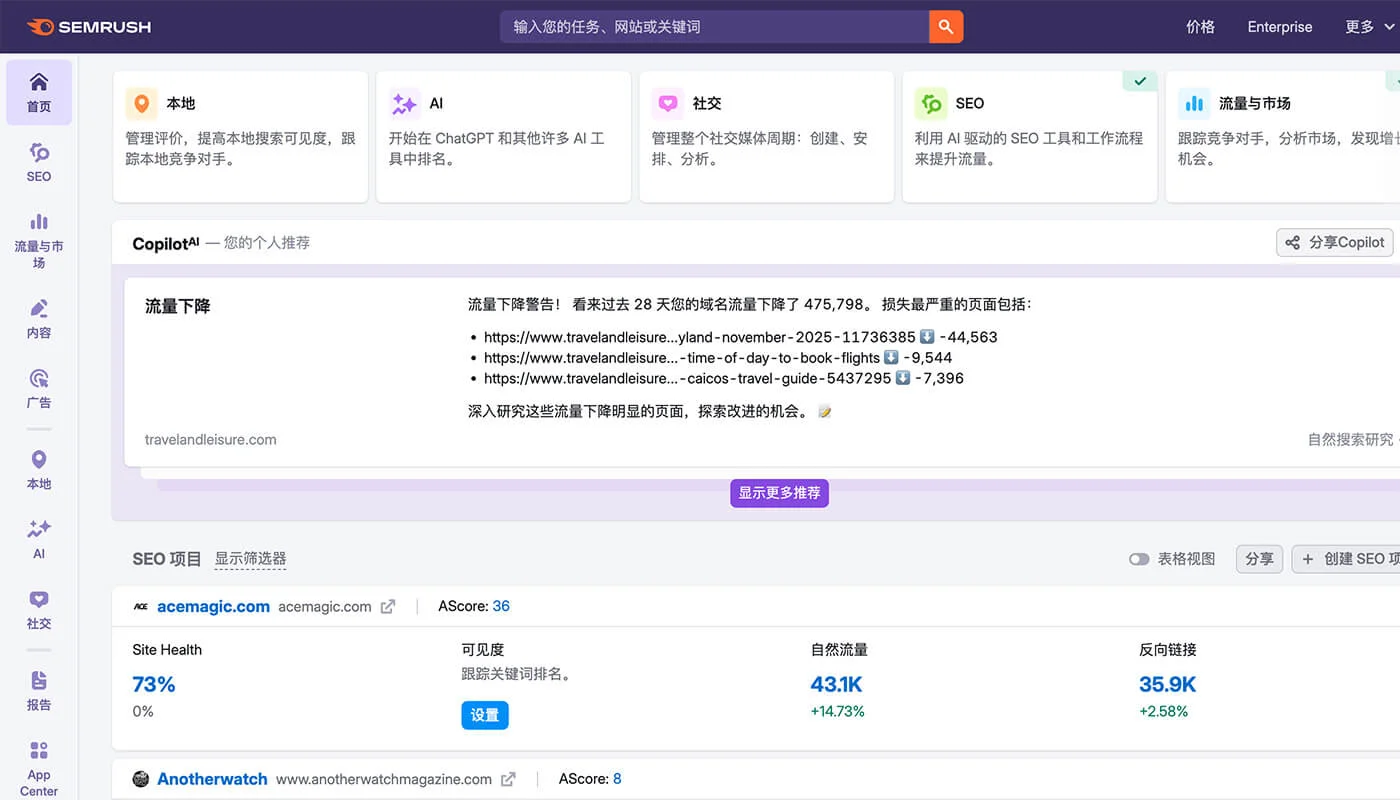Click the 显示更多推荐 button

[779, 493]
